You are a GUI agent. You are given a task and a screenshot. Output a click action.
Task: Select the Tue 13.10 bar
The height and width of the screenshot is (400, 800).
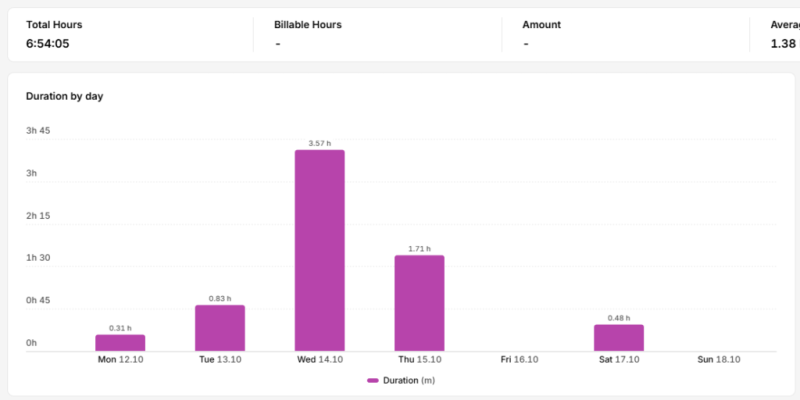click(x=220, y=328)
